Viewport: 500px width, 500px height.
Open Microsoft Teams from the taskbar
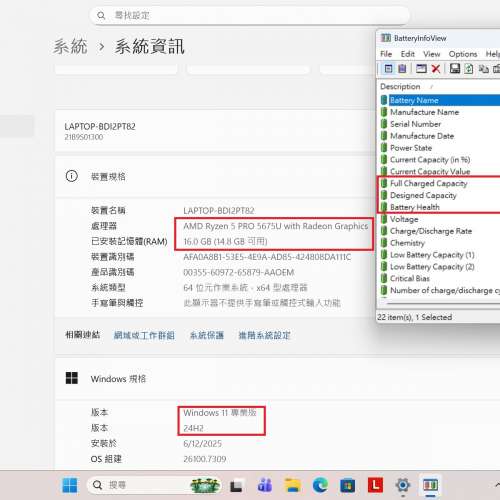pyautogui.click(x=265, y=485)
